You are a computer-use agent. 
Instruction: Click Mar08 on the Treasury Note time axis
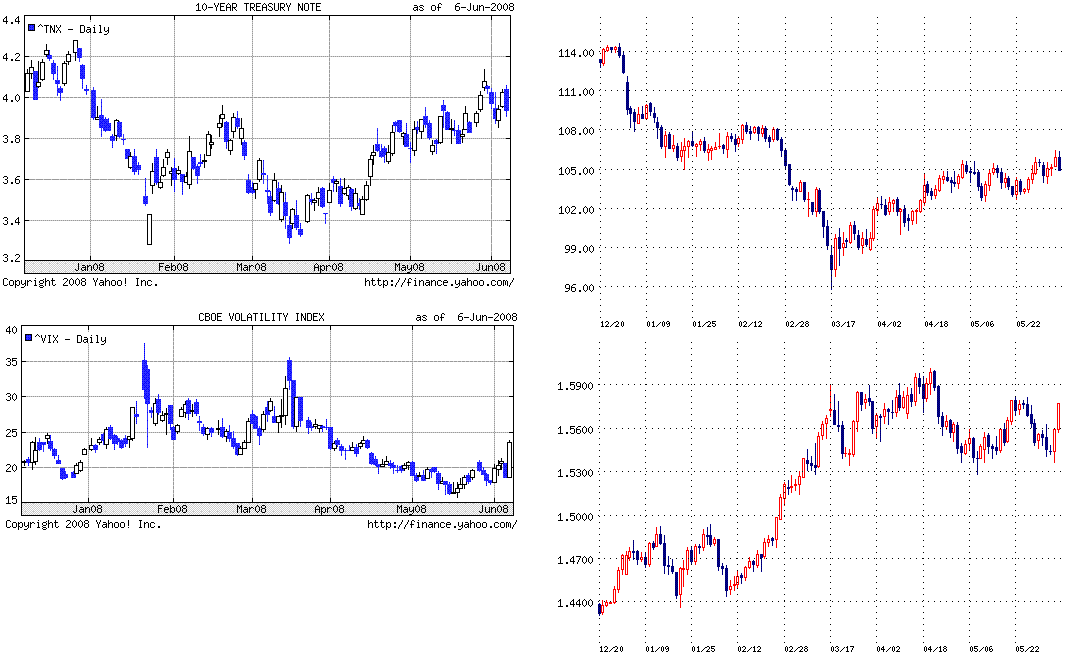250,267
